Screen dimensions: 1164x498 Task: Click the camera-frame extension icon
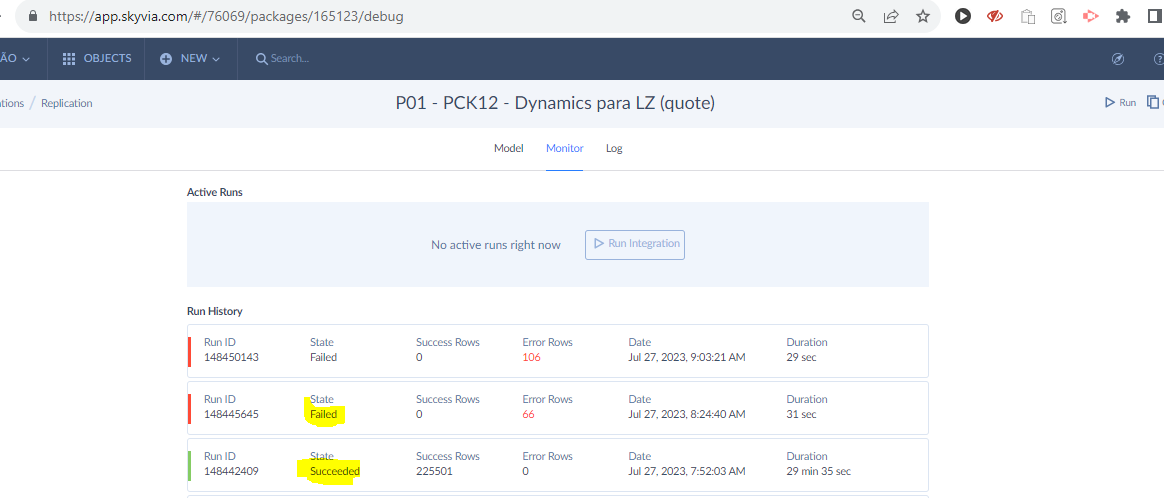[1059, 16]
